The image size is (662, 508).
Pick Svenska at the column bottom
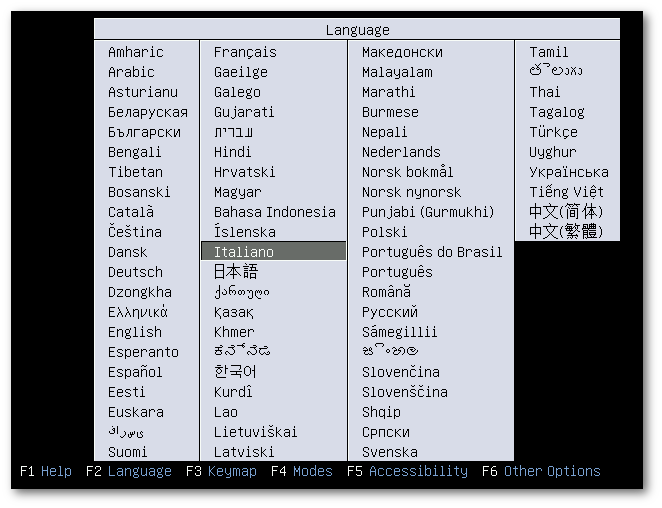tap(390, 452)
